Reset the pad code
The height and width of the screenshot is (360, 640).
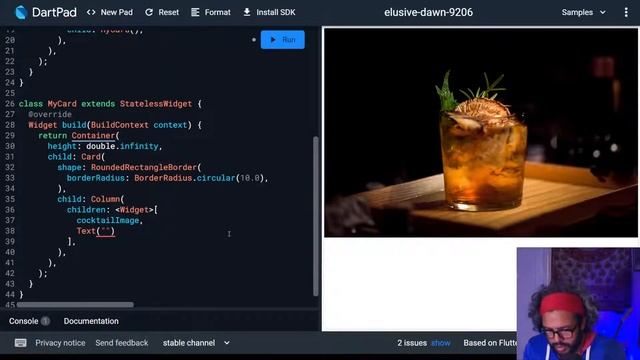(x=162, y=12)
